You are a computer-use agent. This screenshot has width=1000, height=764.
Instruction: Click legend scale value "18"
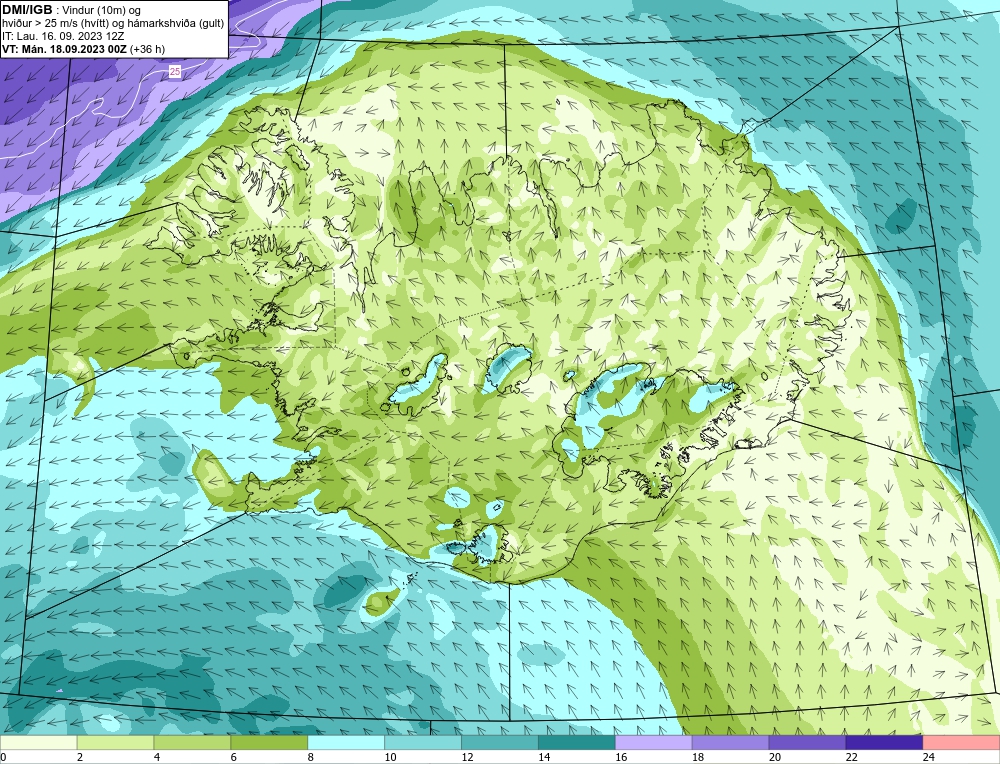tap(698, 757)
